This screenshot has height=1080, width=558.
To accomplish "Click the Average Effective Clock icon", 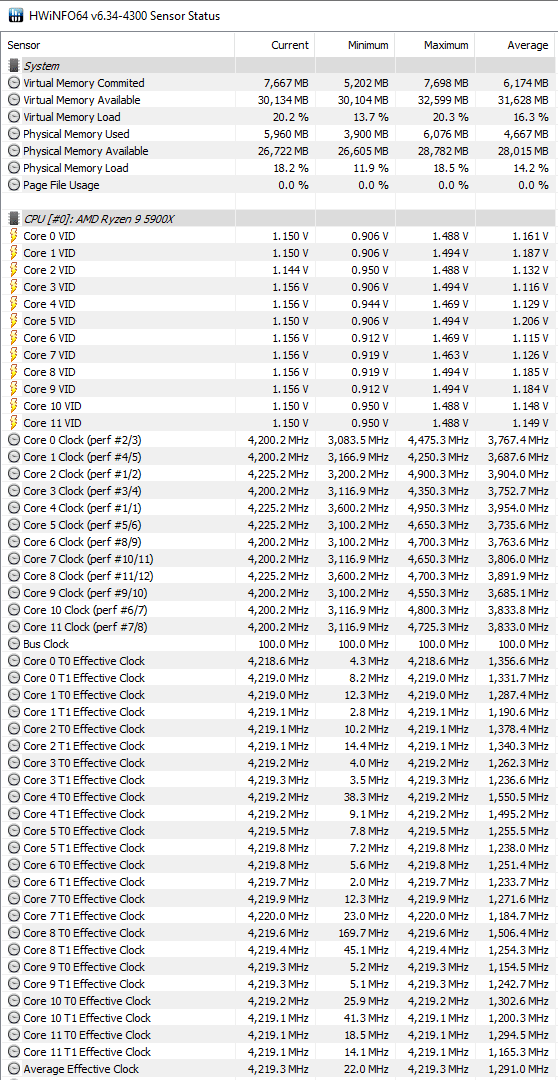I will [14, 1069].
